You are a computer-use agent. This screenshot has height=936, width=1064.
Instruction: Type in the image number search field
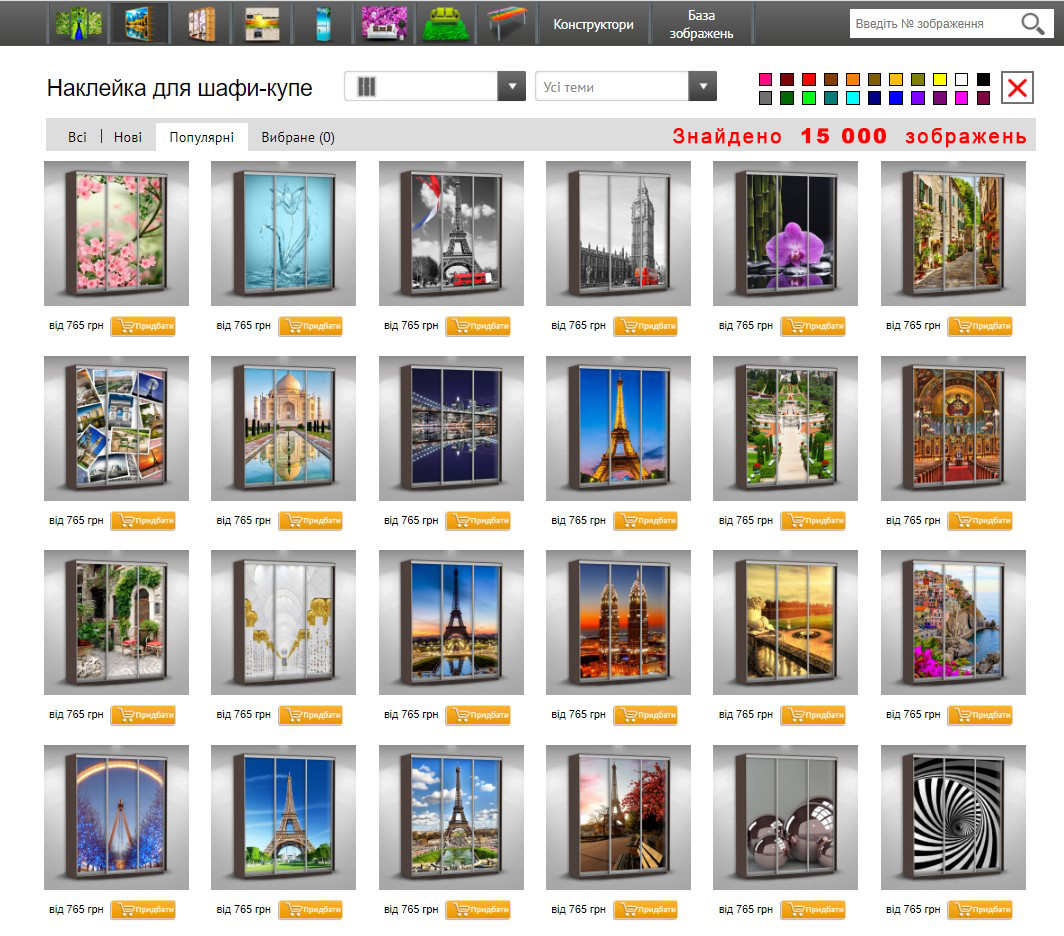(930, 24)
